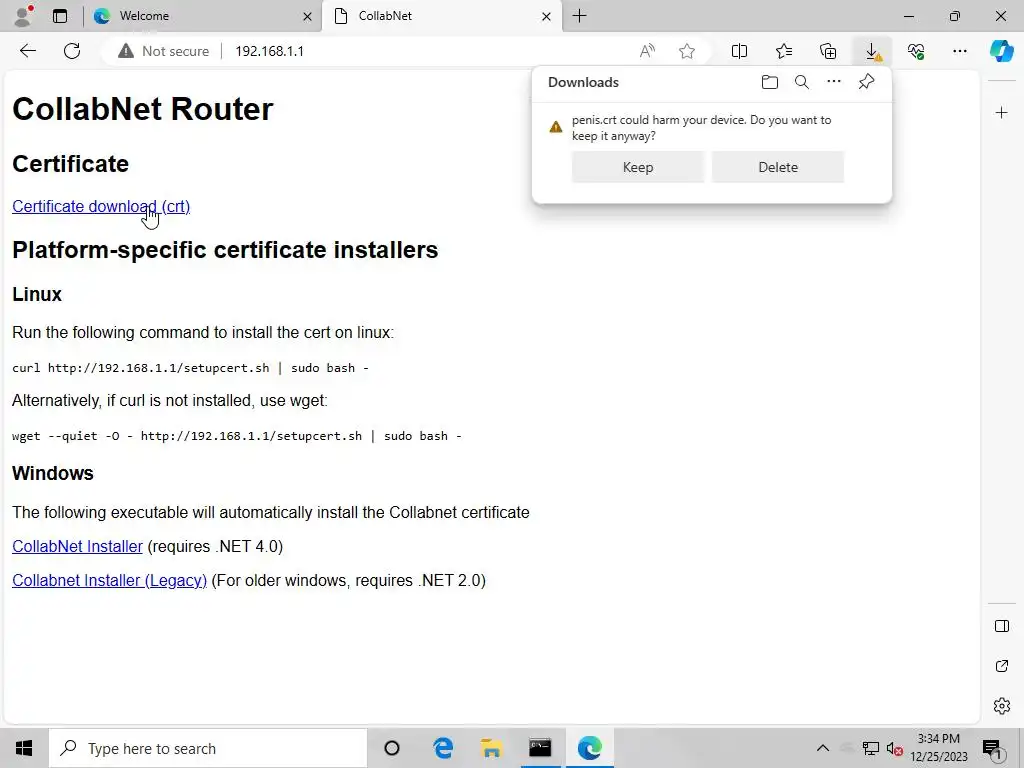Open Browser essentials heart icon
The image size is (1024, 768).
(916, 51)
